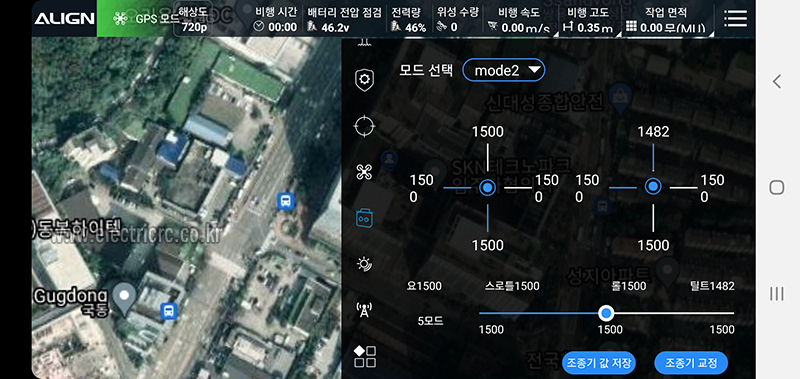Open the 해상도 720p resolution selector
The width and height of the screenshot is (800, 379).
click(194, 18)
